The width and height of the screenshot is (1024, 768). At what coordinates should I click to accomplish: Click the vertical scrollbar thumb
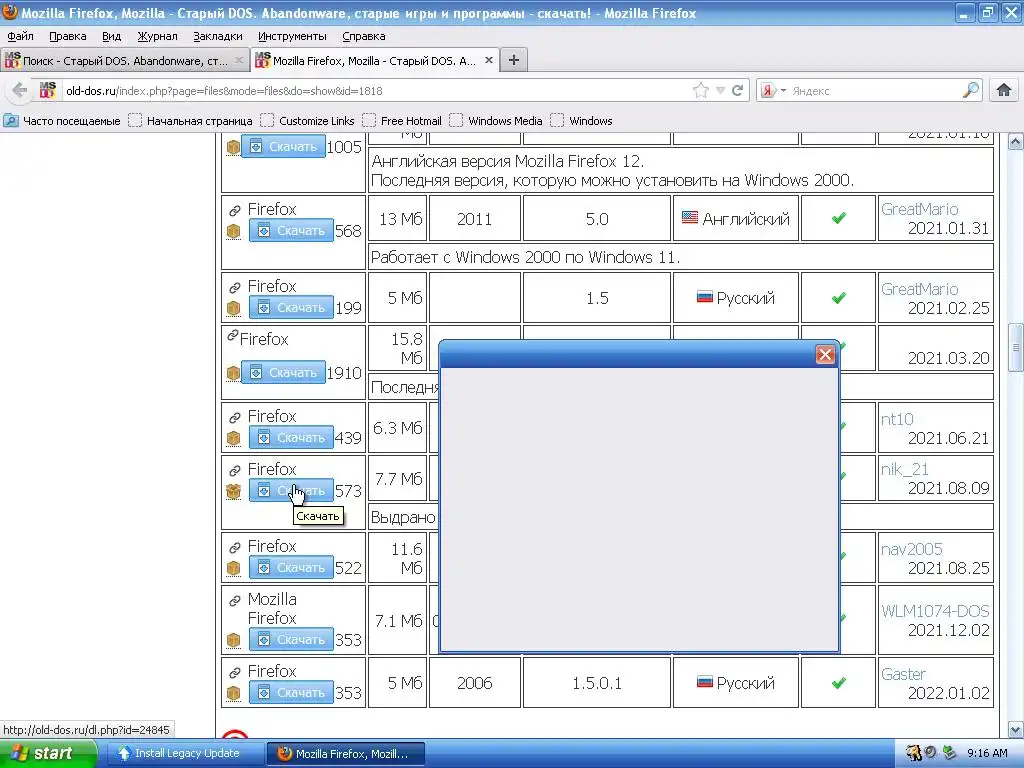(1016, 347)
